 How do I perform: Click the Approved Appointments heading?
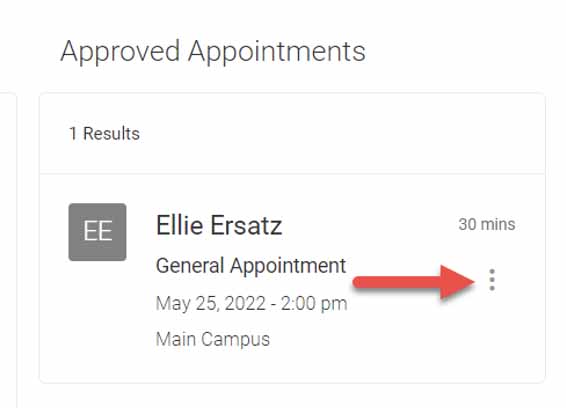click(213, 52)
